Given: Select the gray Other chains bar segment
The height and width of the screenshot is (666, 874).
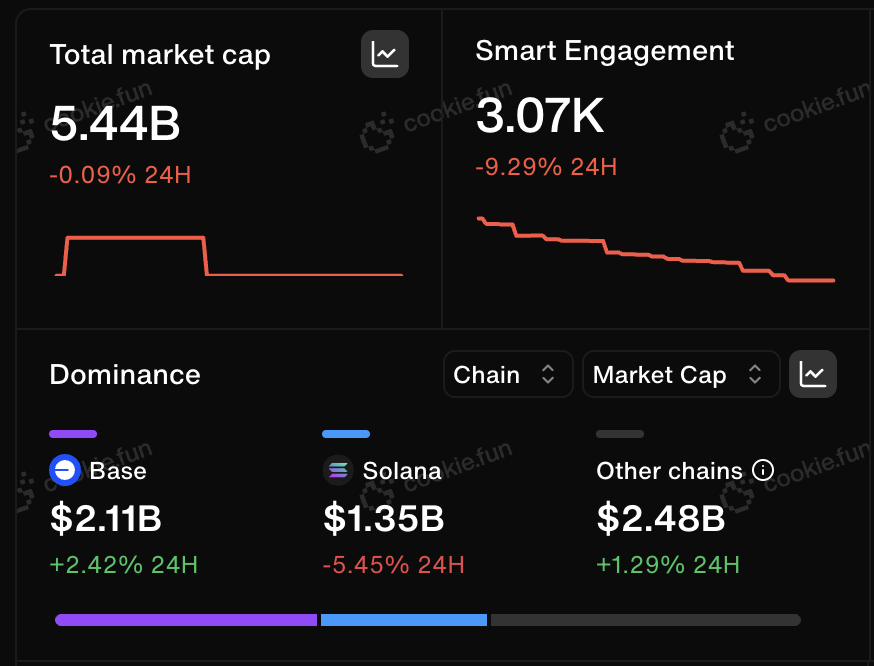Looking at the screenshot, I should click(645, 620).
